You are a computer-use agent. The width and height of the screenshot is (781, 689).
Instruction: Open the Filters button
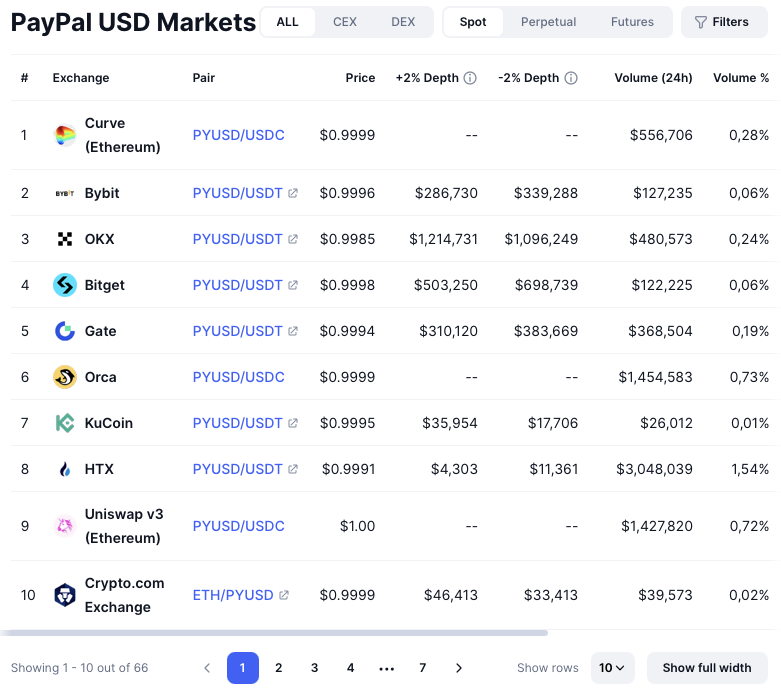pos(724,22)
